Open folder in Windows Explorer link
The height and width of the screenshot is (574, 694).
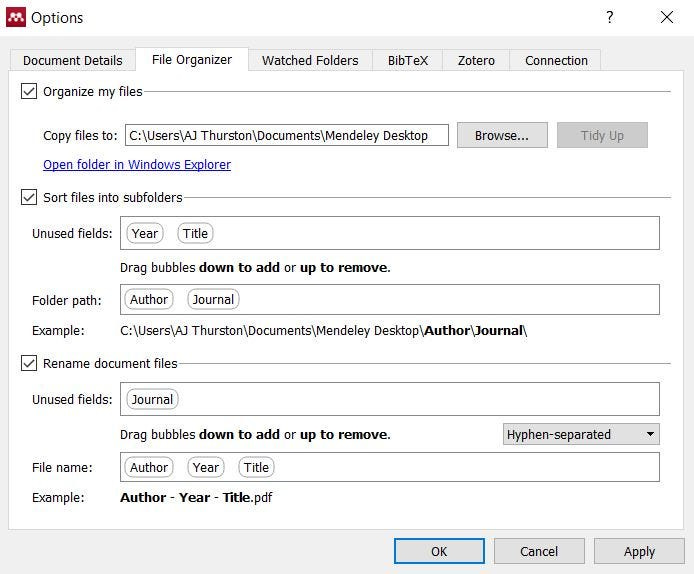coord(137,165)
